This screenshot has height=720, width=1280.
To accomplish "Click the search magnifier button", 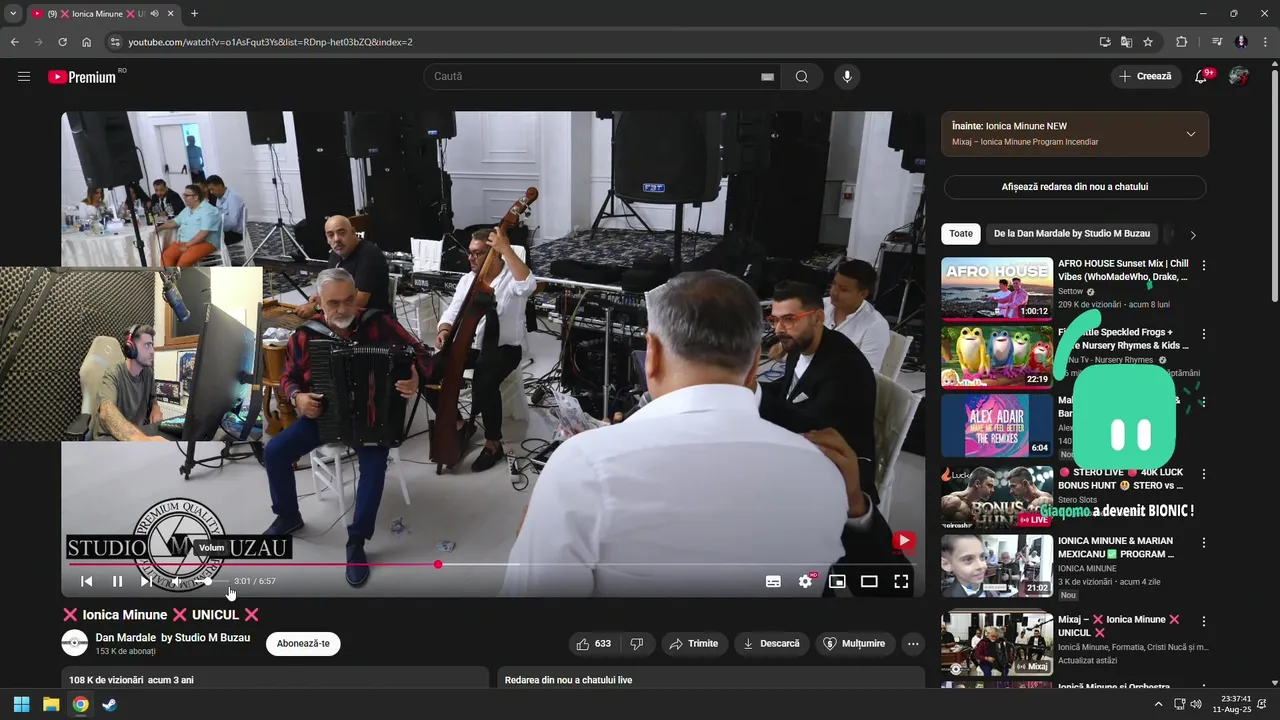I will (801, 77).
